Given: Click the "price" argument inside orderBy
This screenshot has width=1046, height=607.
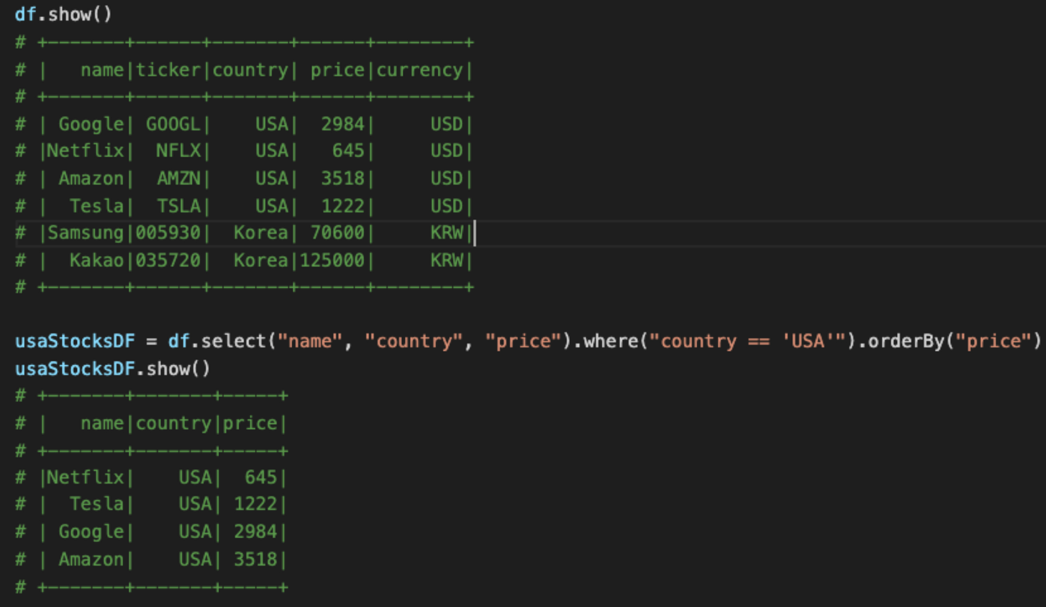Looking at the screenshot, I should coord(994,341).
